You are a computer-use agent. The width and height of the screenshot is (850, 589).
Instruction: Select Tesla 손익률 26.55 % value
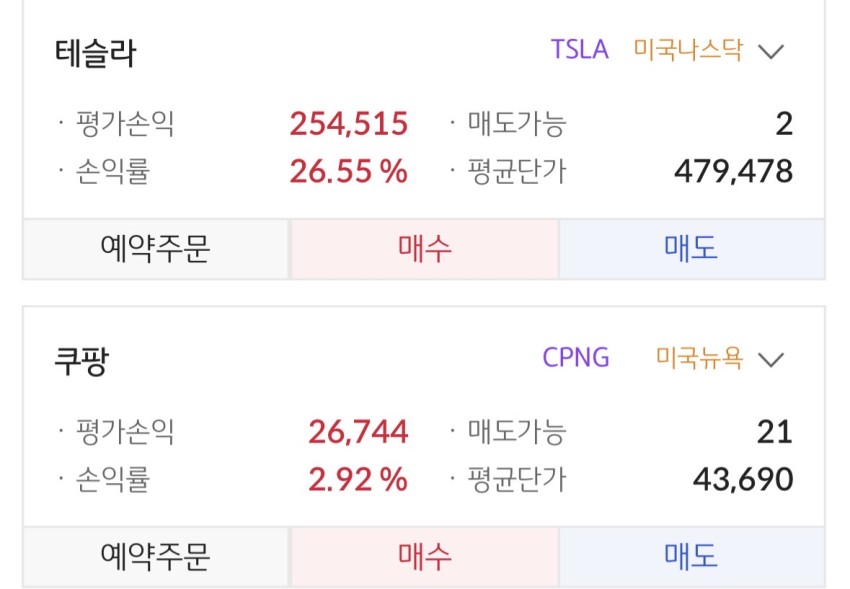coord(349,171)
